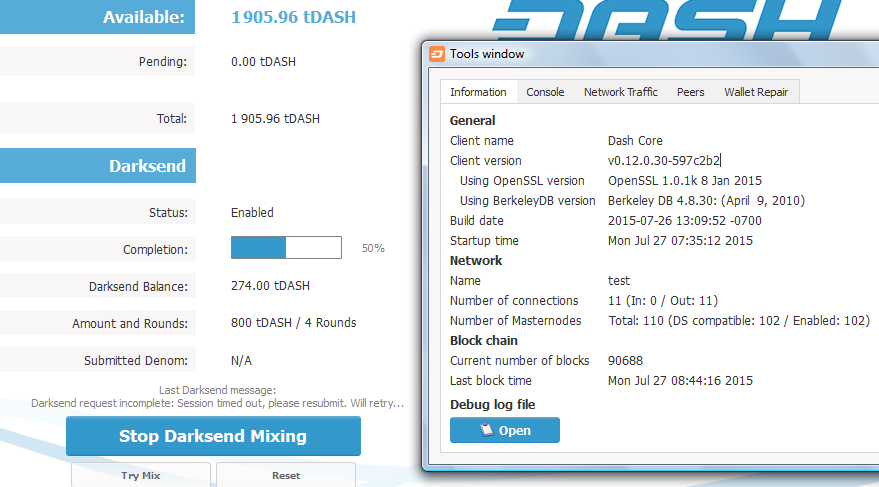Click the 50% completion percentage label
Viewport: 879px width, 487px height.
pyautogui.click(x=373, y=248)
